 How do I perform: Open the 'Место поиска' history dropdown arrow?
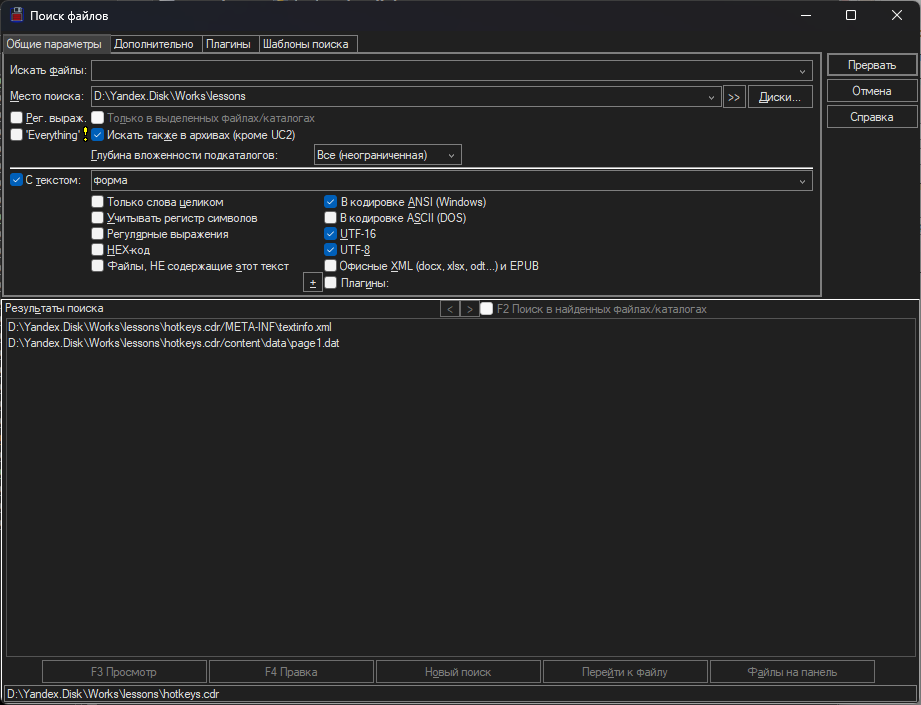711,97
